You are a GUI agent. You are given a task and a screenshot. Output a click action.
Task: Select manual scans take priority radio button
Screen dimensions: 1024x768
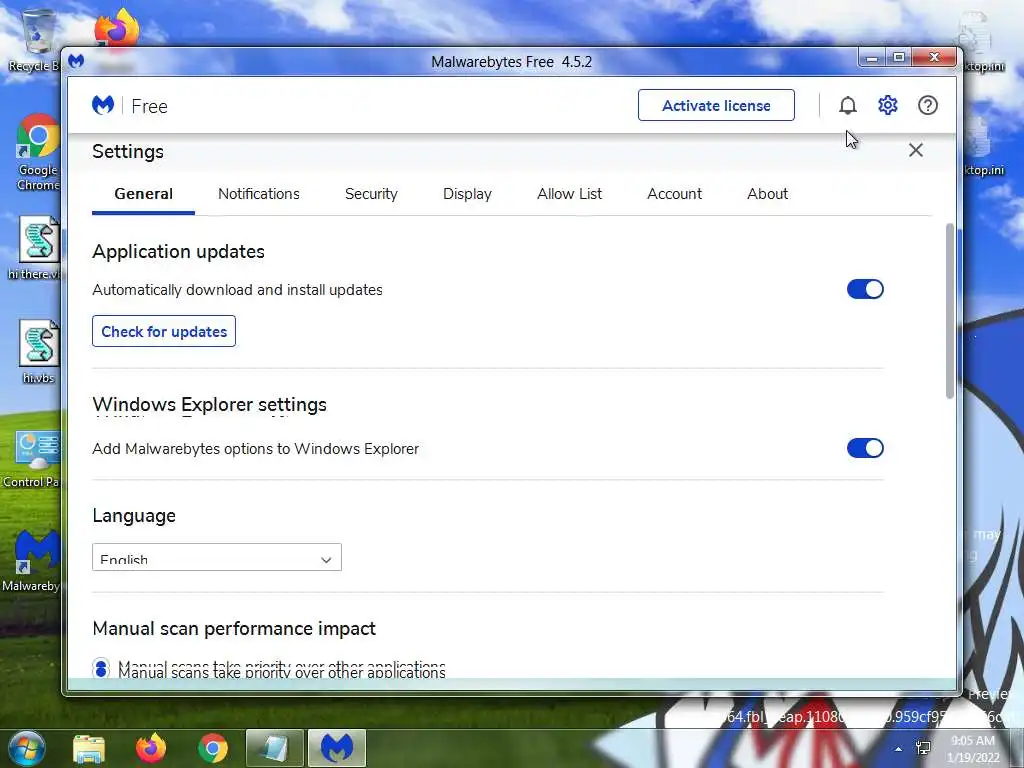pyautogui.click(x=101, y=669)
